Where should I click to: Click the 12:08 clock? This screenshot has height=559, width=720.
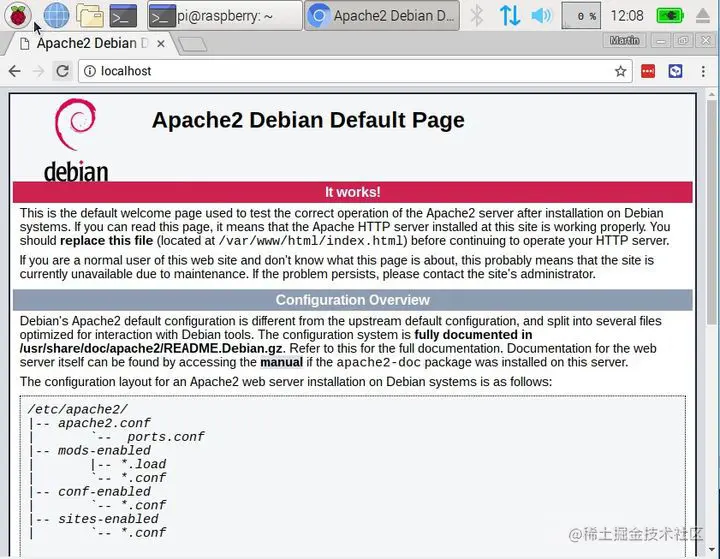[627, 16]
